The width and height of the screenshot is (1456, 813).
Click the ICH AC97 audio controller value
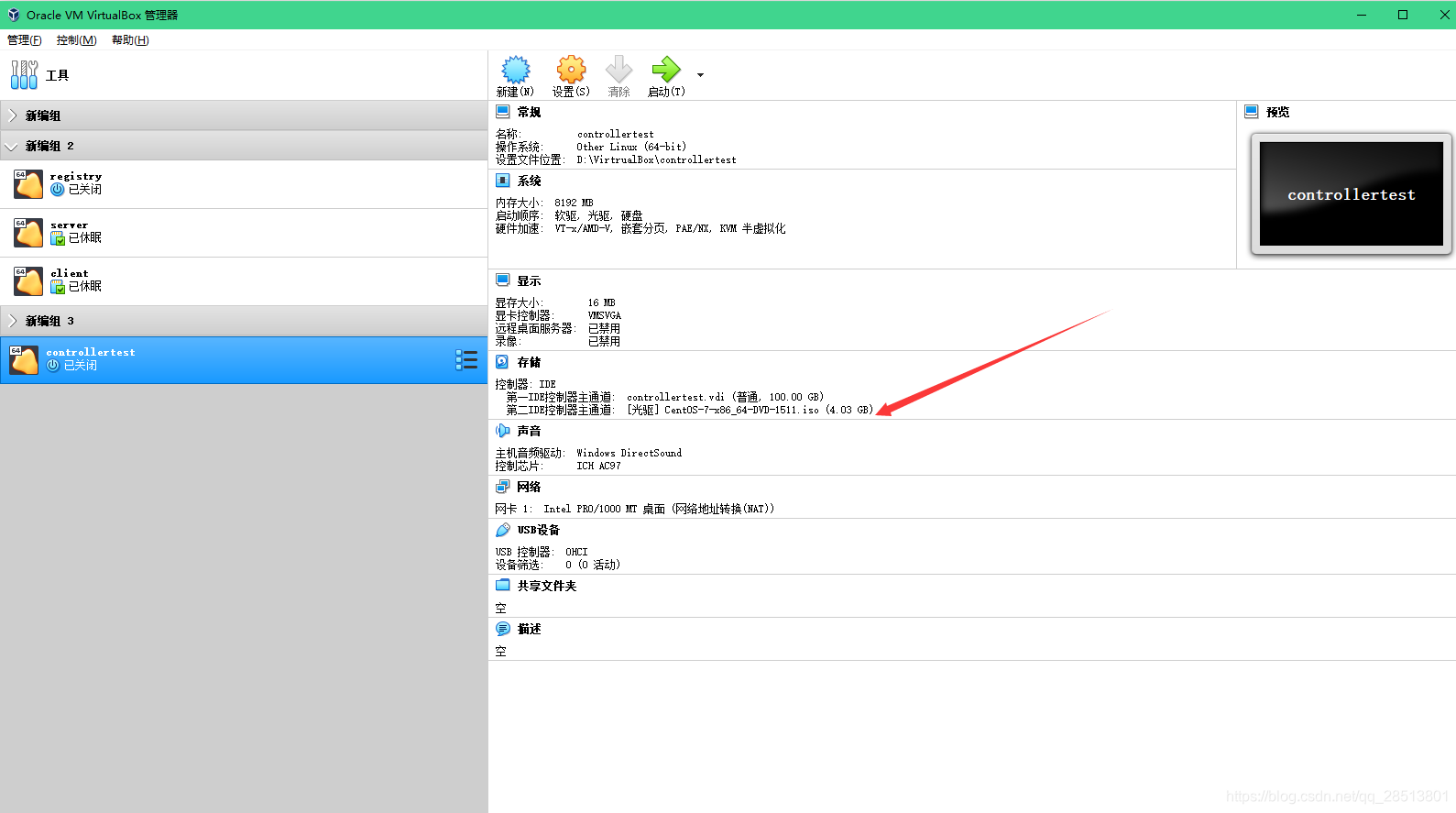pyautogui.click(x=598, y=466)
